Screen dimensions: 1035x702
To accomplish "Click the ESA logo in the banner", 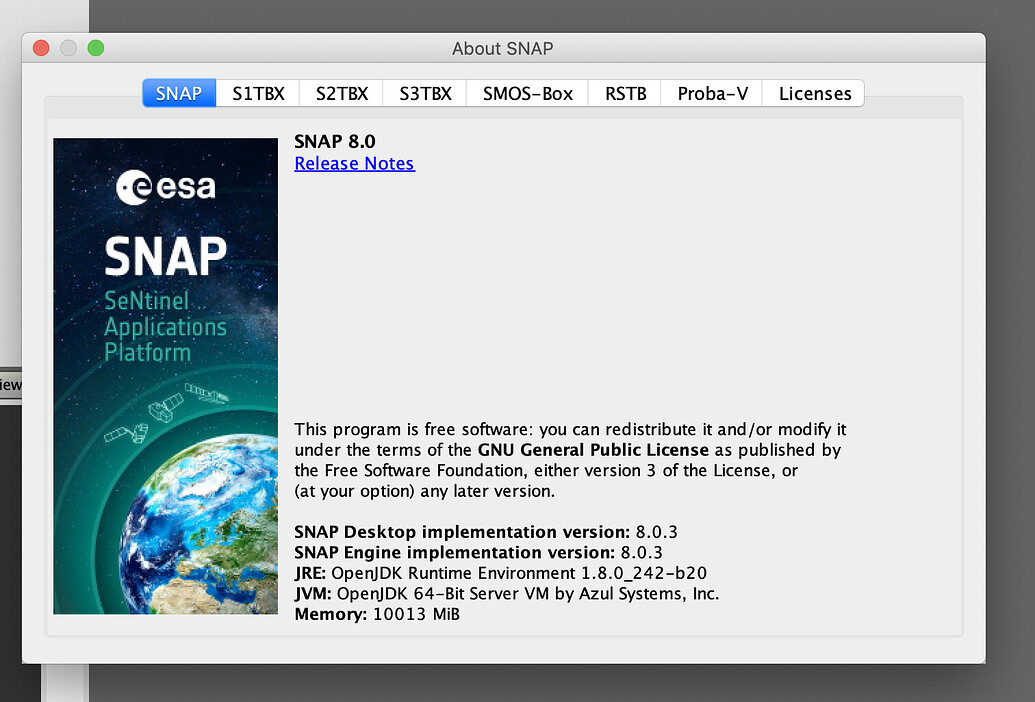I will point(165,187).
